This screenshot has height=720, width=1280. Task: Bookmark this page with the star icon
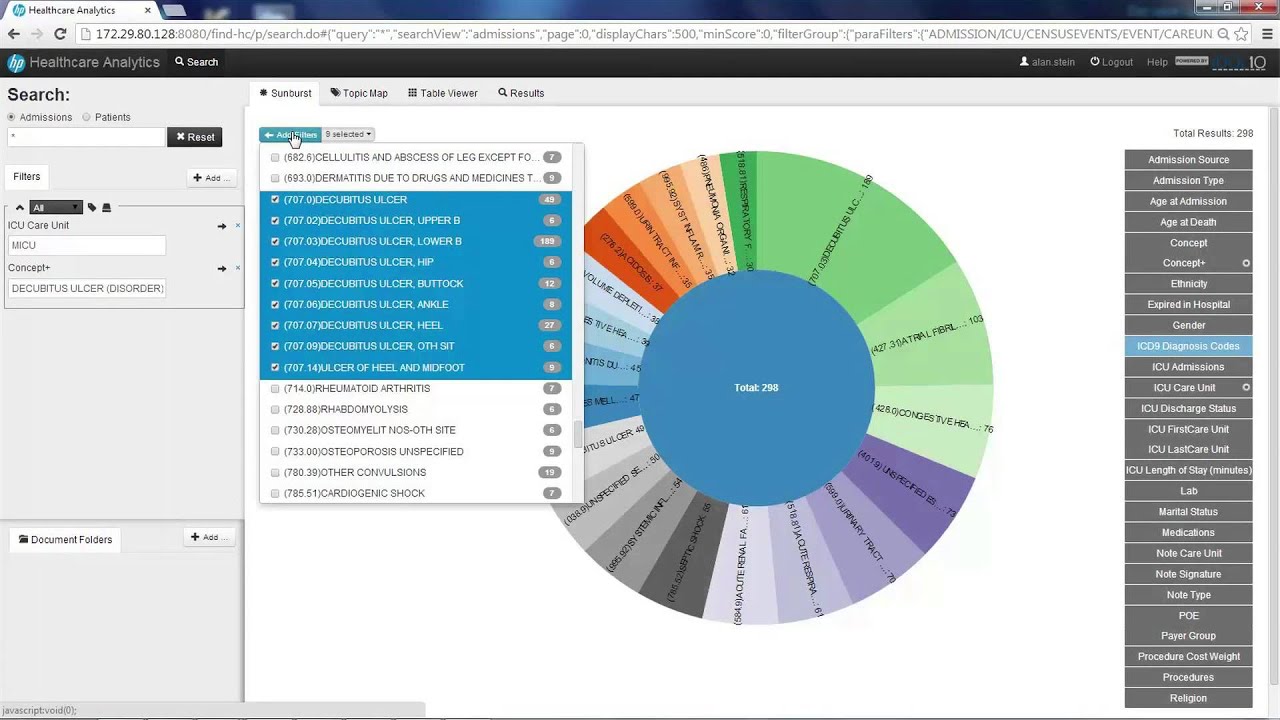tap(1241, 33)
